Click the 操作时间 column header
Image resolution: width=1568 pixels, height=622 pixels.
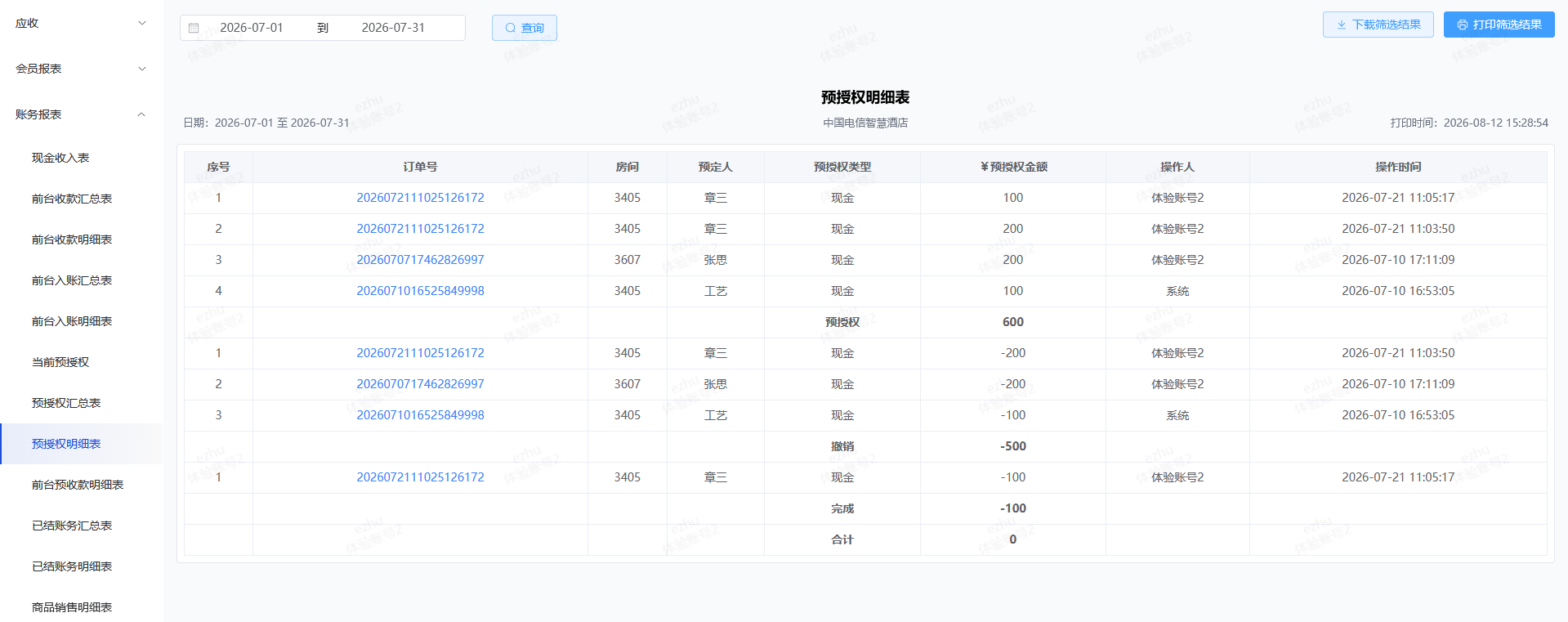coord(1398,167)
